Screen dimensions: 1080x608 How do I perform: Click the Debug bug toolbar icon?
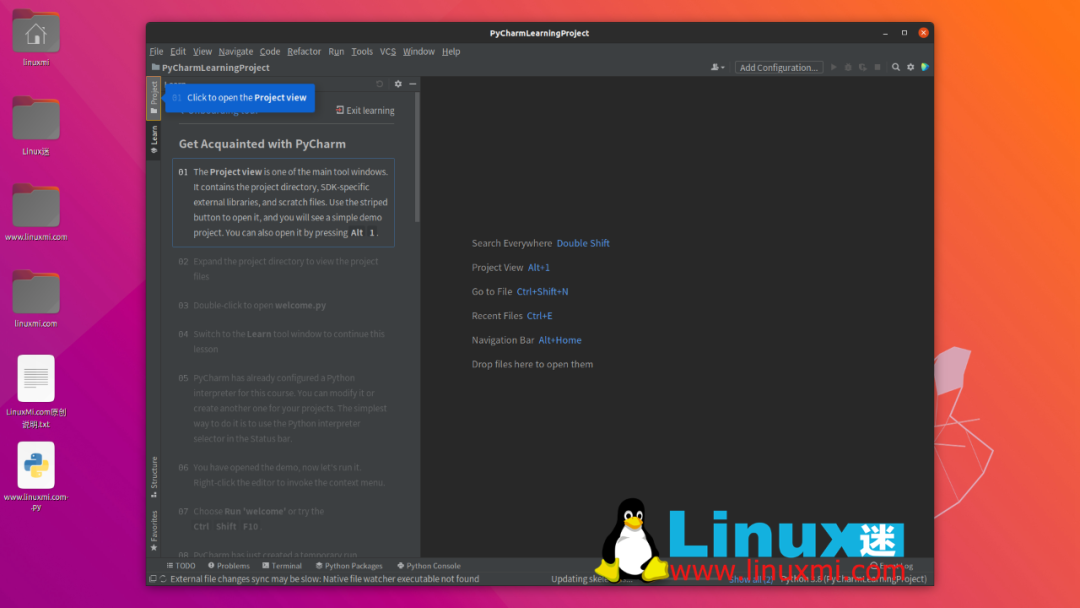point(848,67)
